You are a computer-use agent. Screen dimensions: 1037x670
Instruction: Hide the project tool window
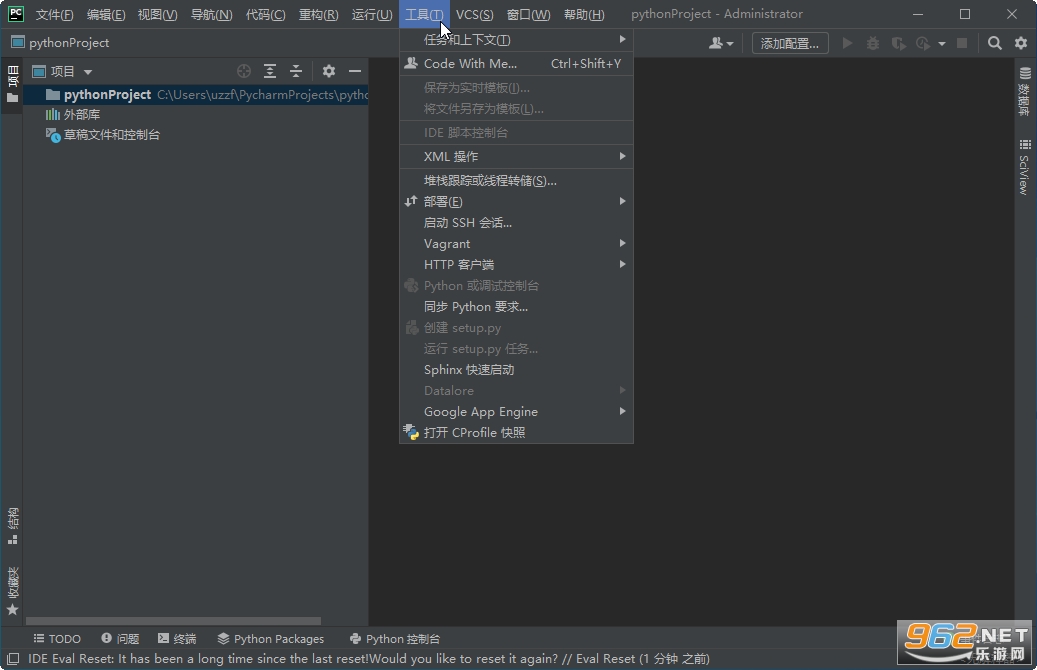click(x=354, y=71)
